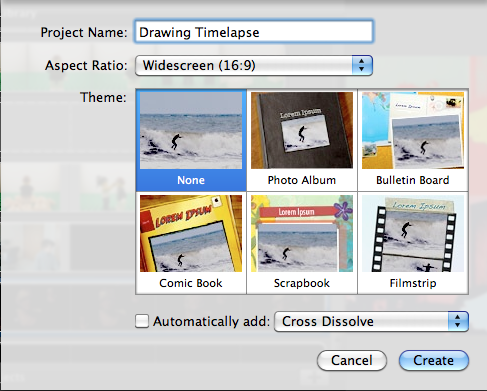This screenshot has width=487, height=391.
Task: Click the Comic Book caption label
Action: pos(191,283)
